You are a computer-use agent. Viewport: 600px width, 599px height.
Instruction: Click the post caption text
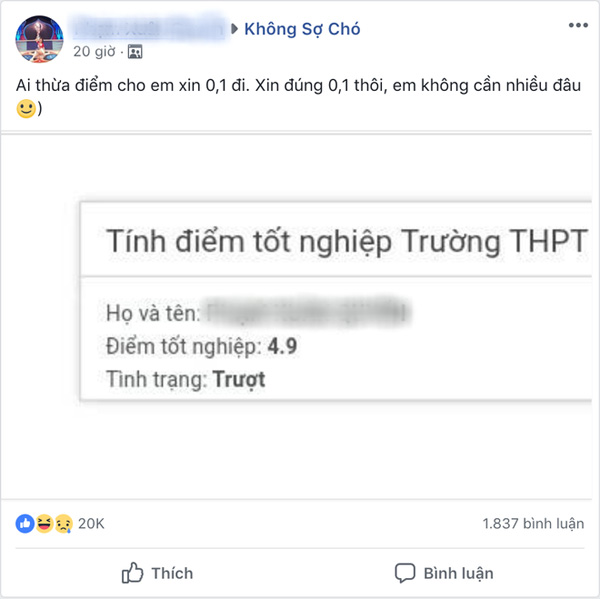(298, 85)
